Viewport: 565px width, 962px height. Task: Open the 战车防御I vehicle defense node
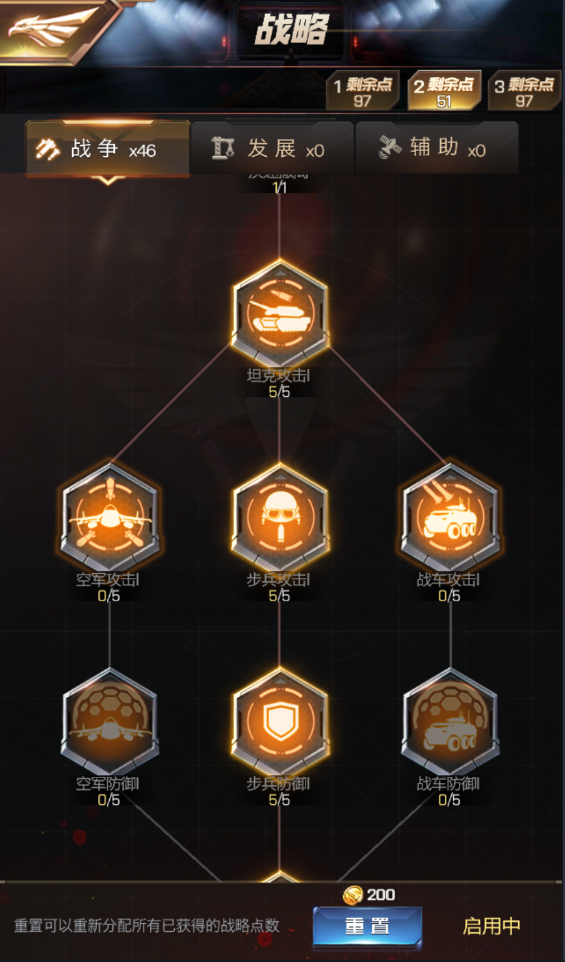click(450, 722)
